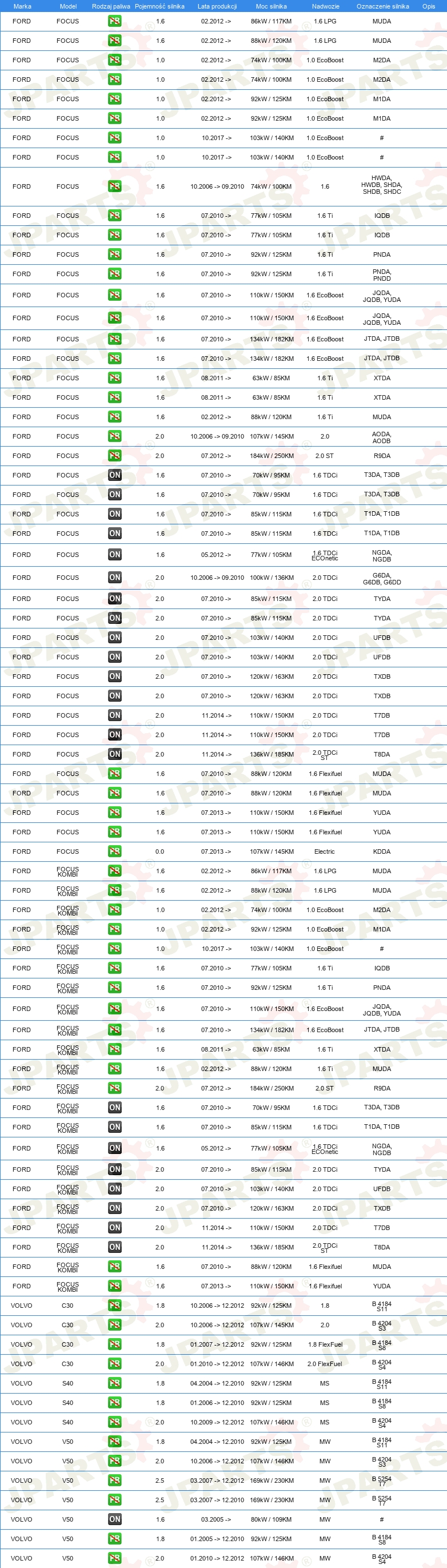
Task: Click '184kW / 250KM' in Focus Kombi row
Action: coord(272,1088)
